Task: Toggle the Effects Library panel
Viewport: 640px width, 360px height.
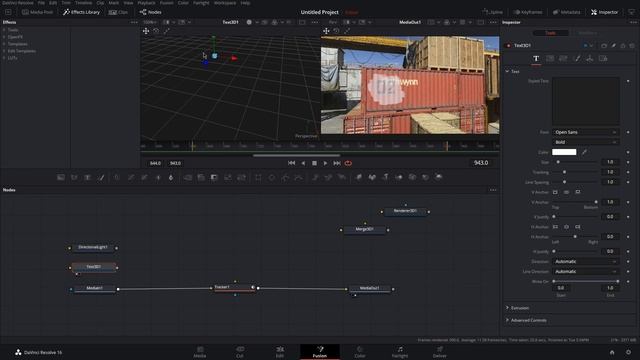Action: click(81, 12)
